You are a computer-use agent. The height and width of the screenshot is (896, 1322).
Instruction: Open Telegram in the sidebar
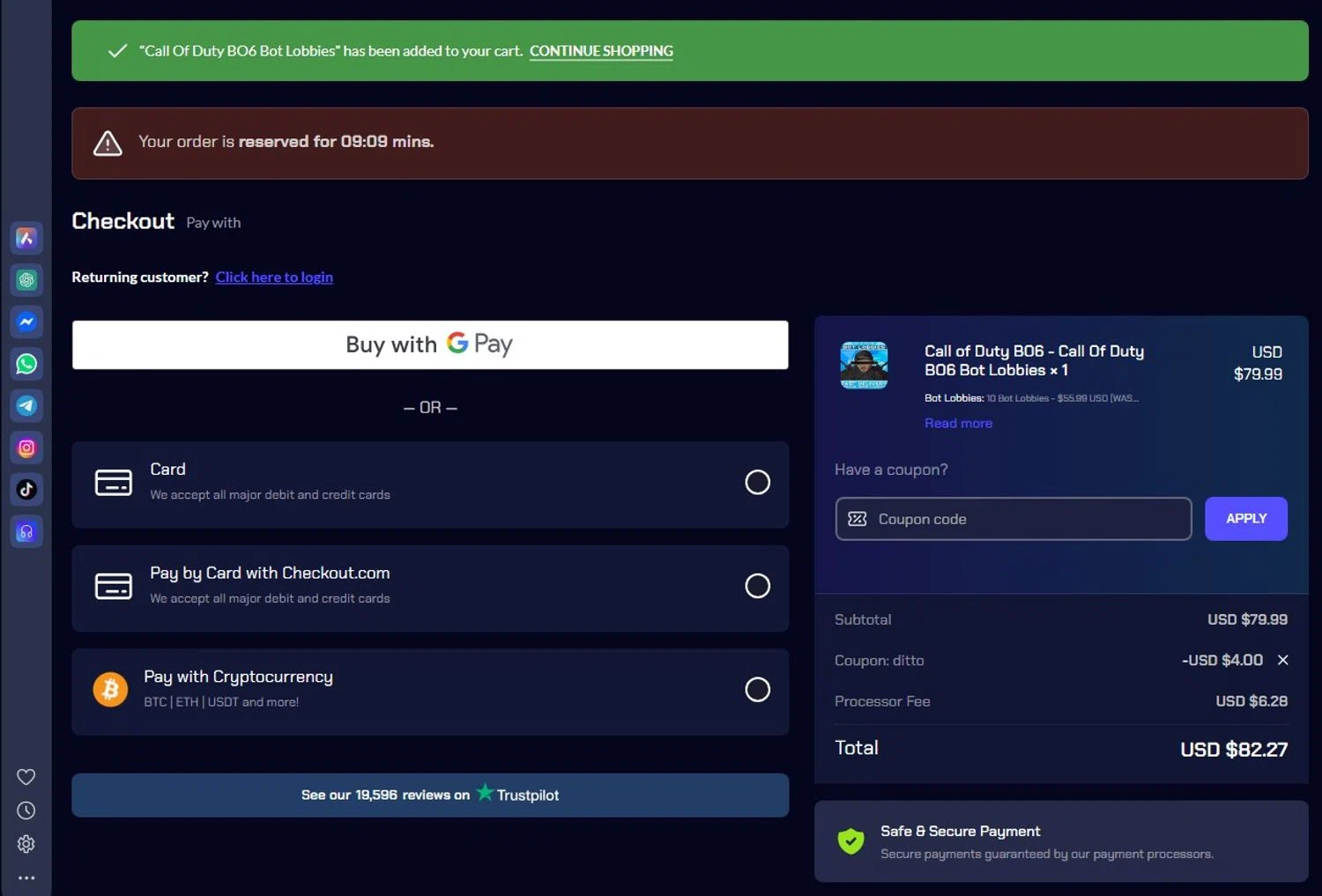(x=26, y=405)
